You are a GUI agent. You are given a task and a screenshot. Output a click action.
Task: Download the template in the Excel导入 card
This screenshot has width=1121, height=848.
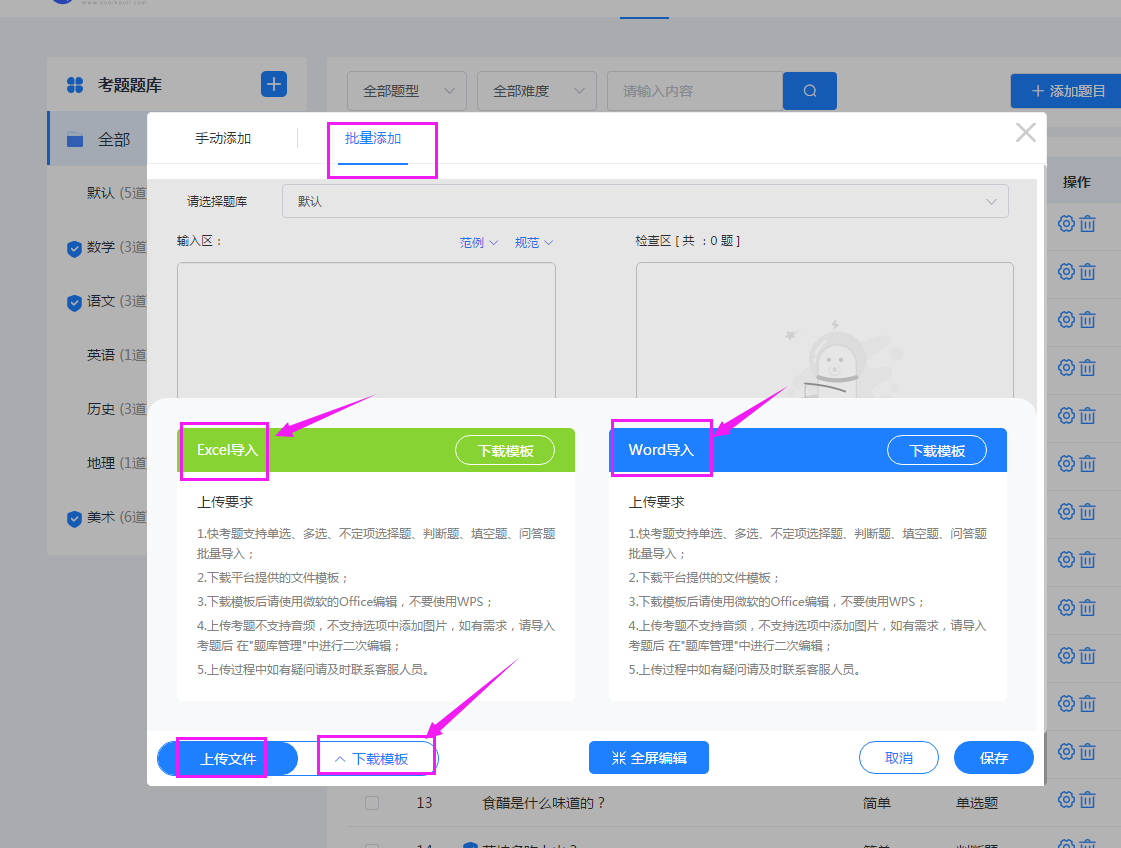[505, 450]
